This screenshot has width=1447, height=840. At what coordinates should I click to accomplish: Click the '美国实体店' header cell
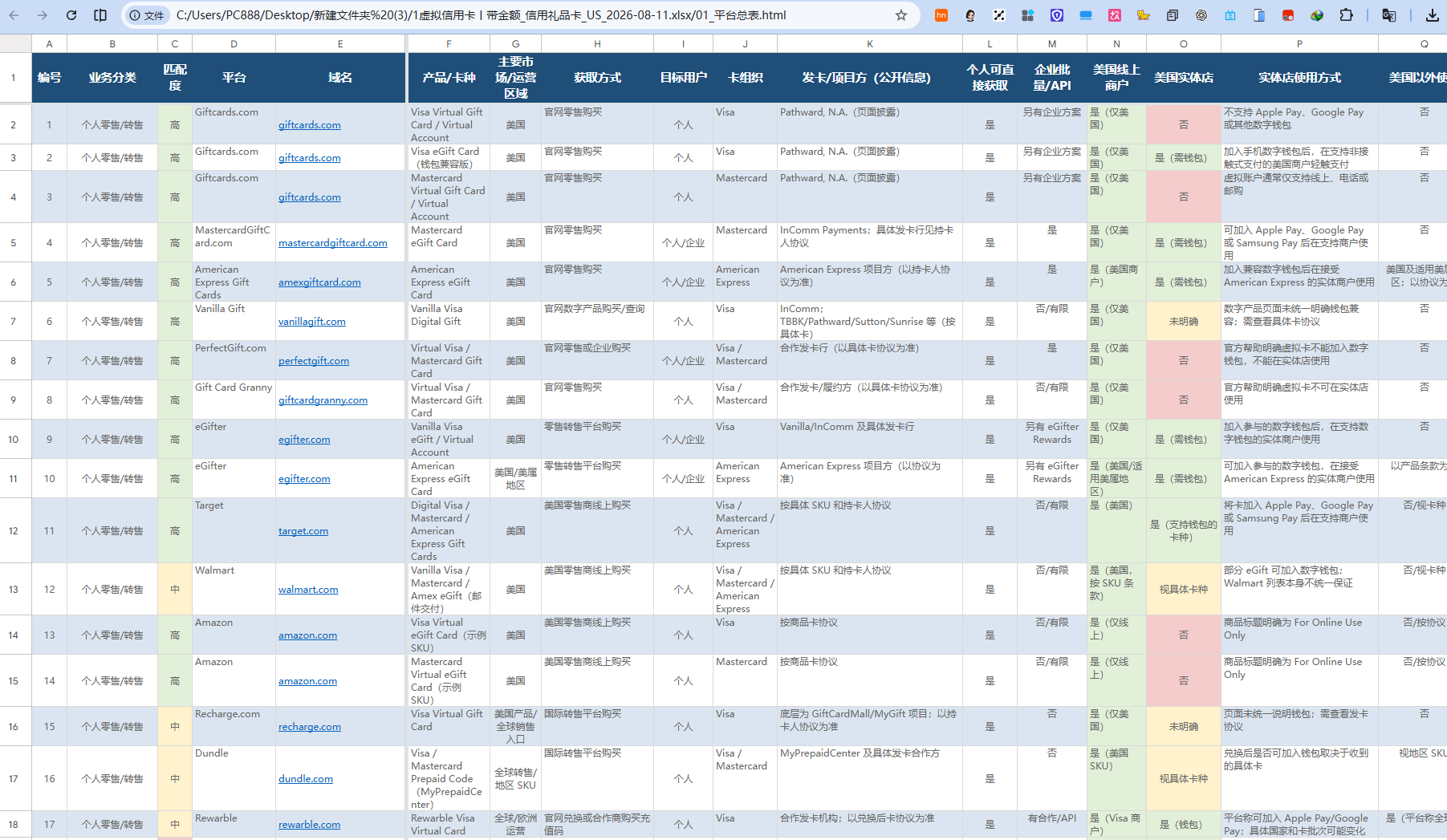[1183, 78]
